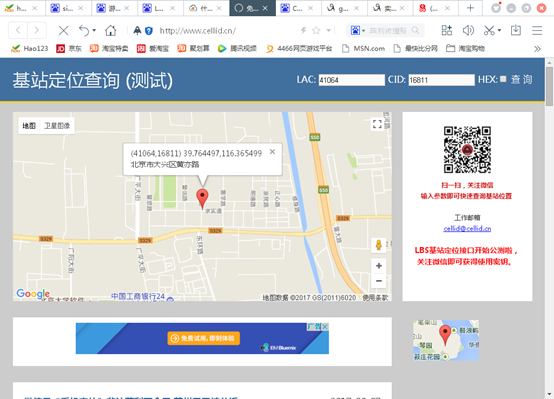Screen dimensions: 554x399
Task: Open the 爱淘宝 bookmark
Action: coord(153,48)
